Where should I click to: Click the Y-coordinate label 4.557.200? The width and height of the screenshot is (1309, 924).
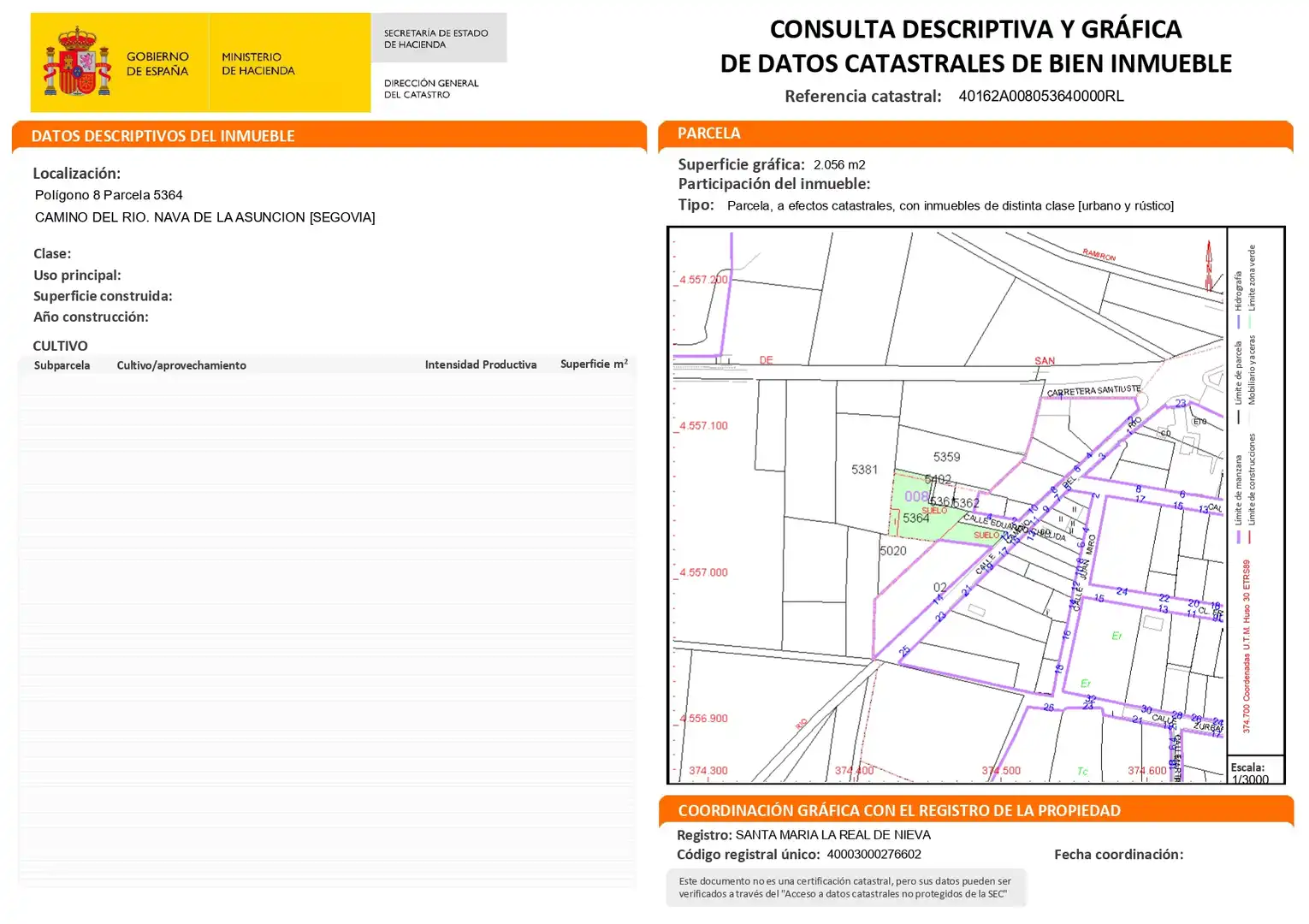[703, 280]
